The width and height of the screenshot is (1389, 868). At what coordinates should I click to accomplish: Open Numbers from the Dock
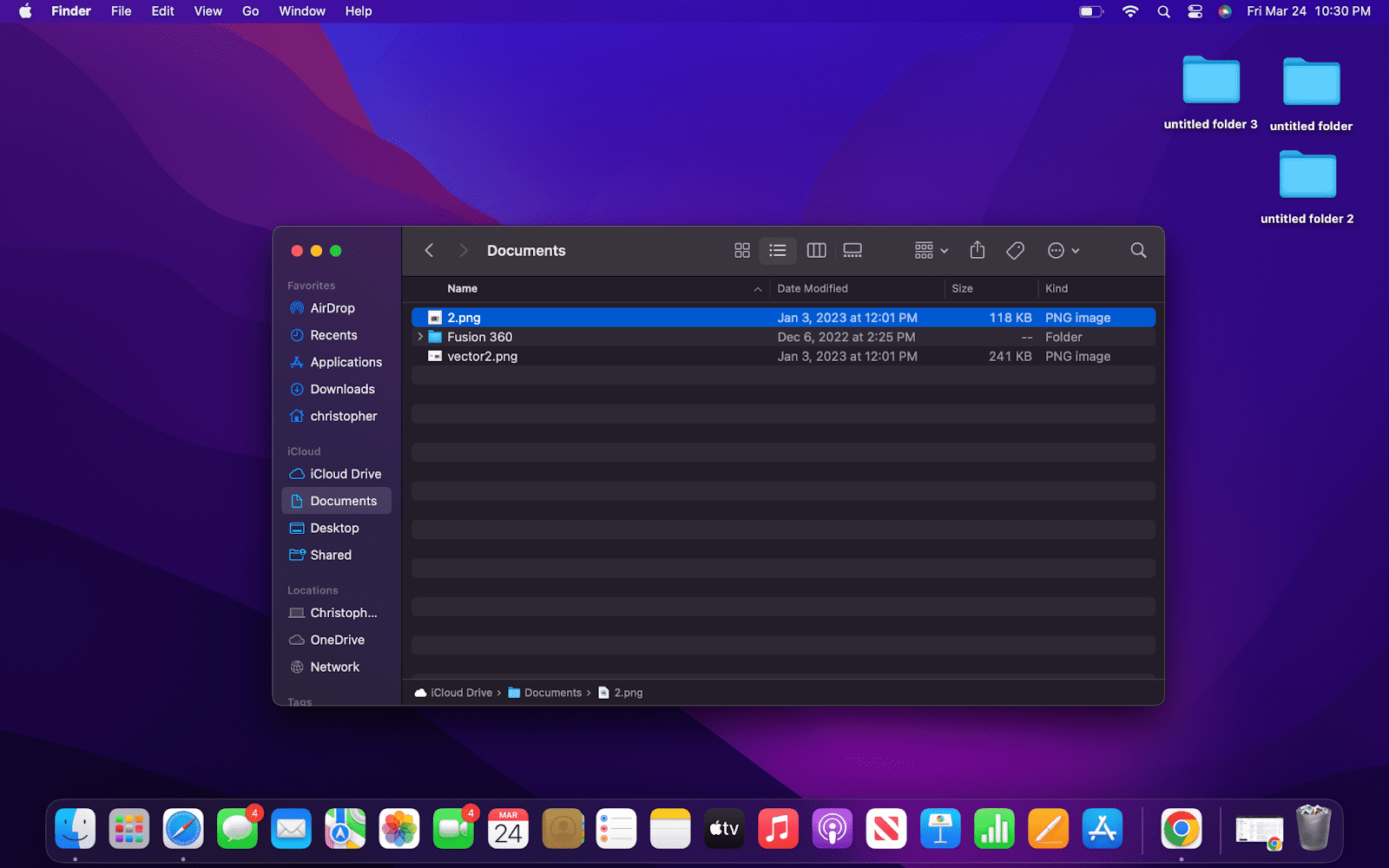tap(994, 830)
